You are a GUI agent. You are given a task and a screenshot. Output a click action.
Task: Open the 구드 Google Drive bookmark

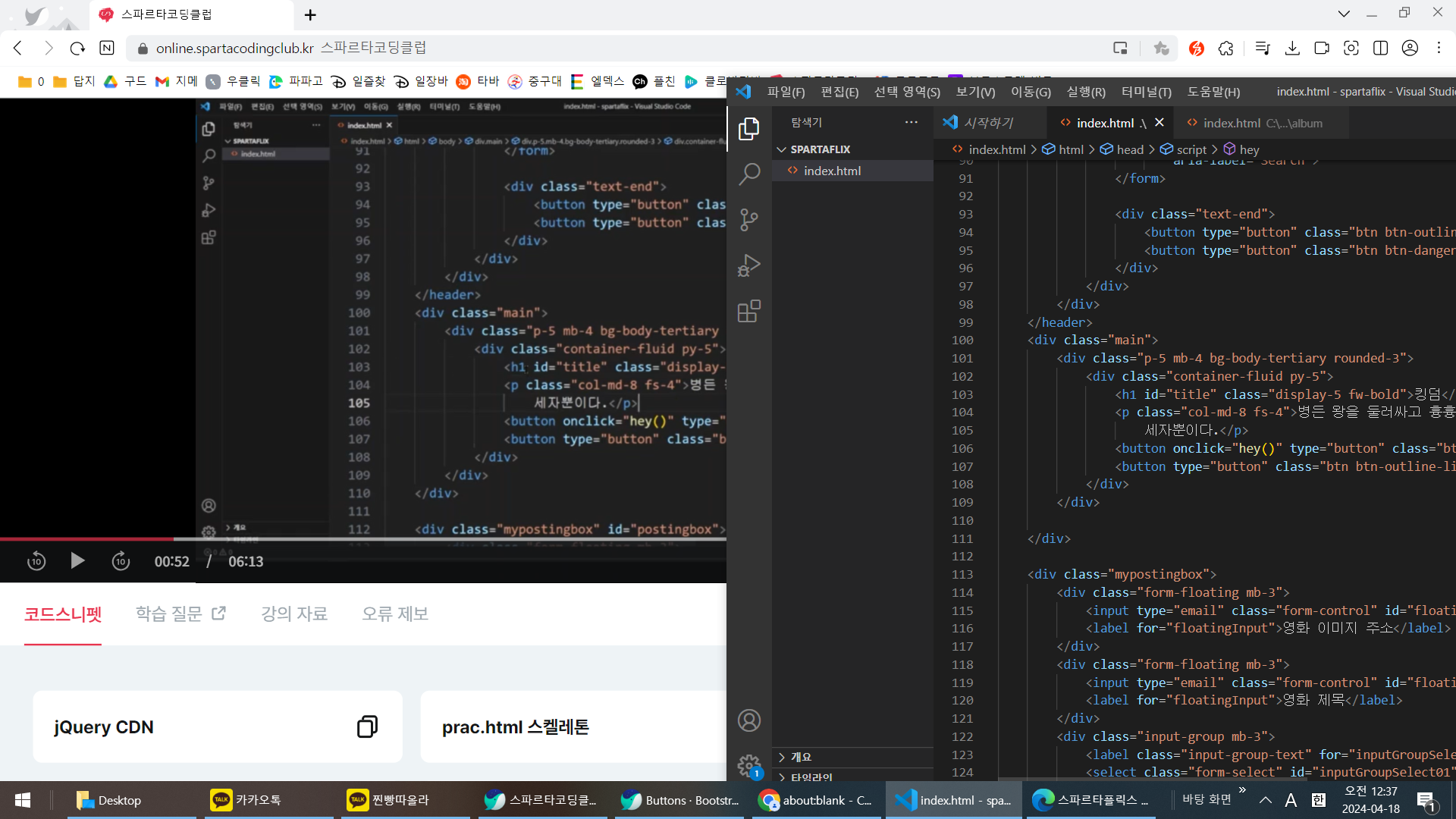click(124, 81)
